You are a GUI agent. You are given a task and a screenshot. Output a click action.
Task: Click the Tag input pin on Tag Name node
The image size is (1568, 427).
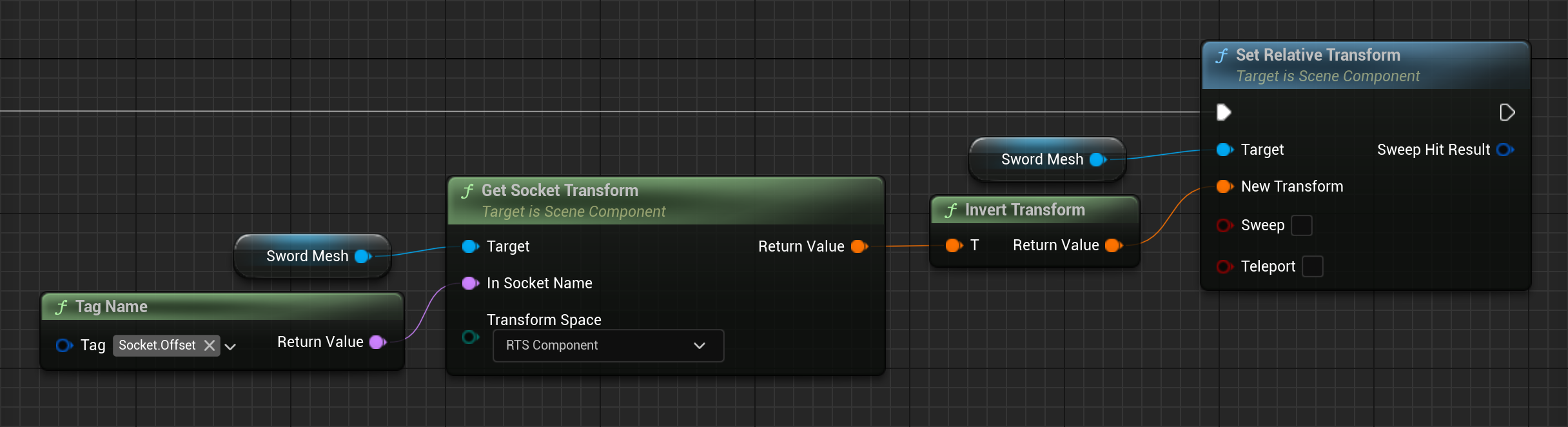click(64, 346)
